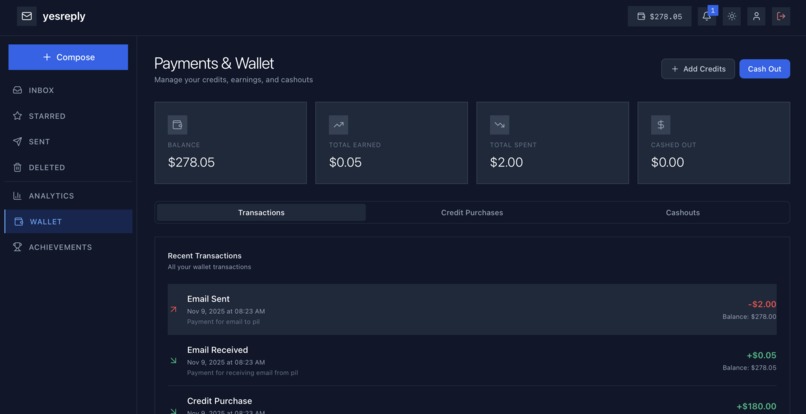Select the Wallet sidebar item
Image resolution: width=806 pixels, height=414 pixels.
pyautogui.click(x=68, y=222)
